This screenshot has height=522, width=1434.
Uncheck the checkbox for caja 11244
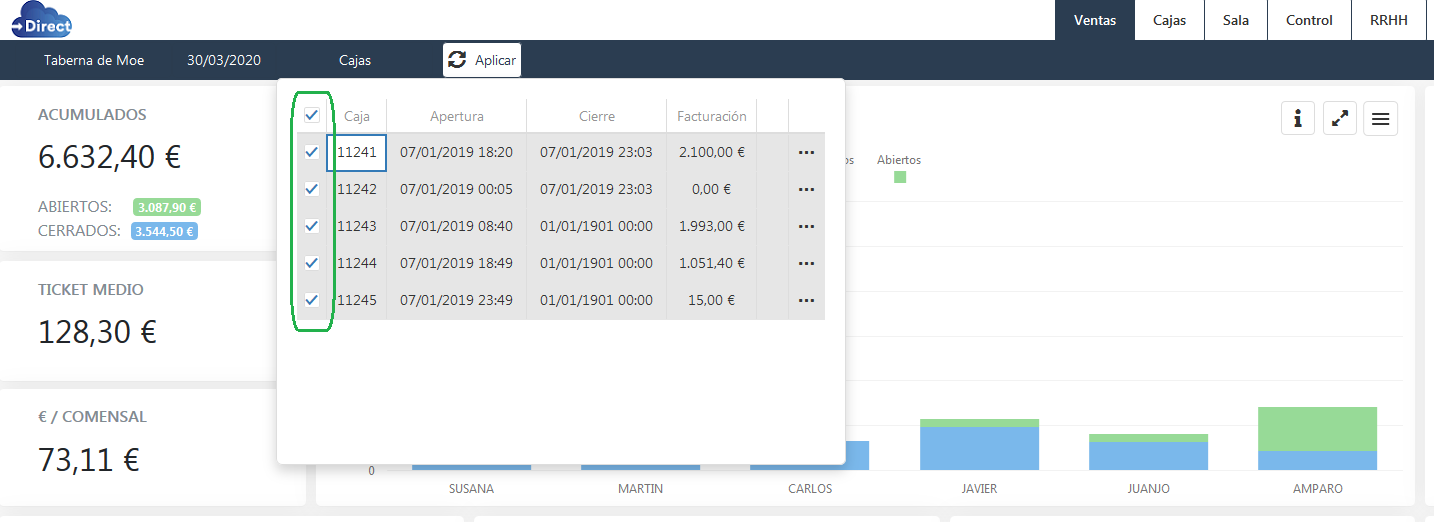pos(312,263)
